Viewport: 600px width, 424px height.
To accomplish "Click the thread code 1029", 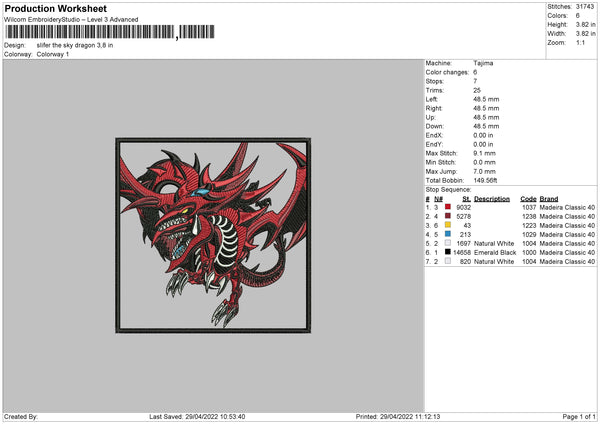I will (x=529, y=235).
